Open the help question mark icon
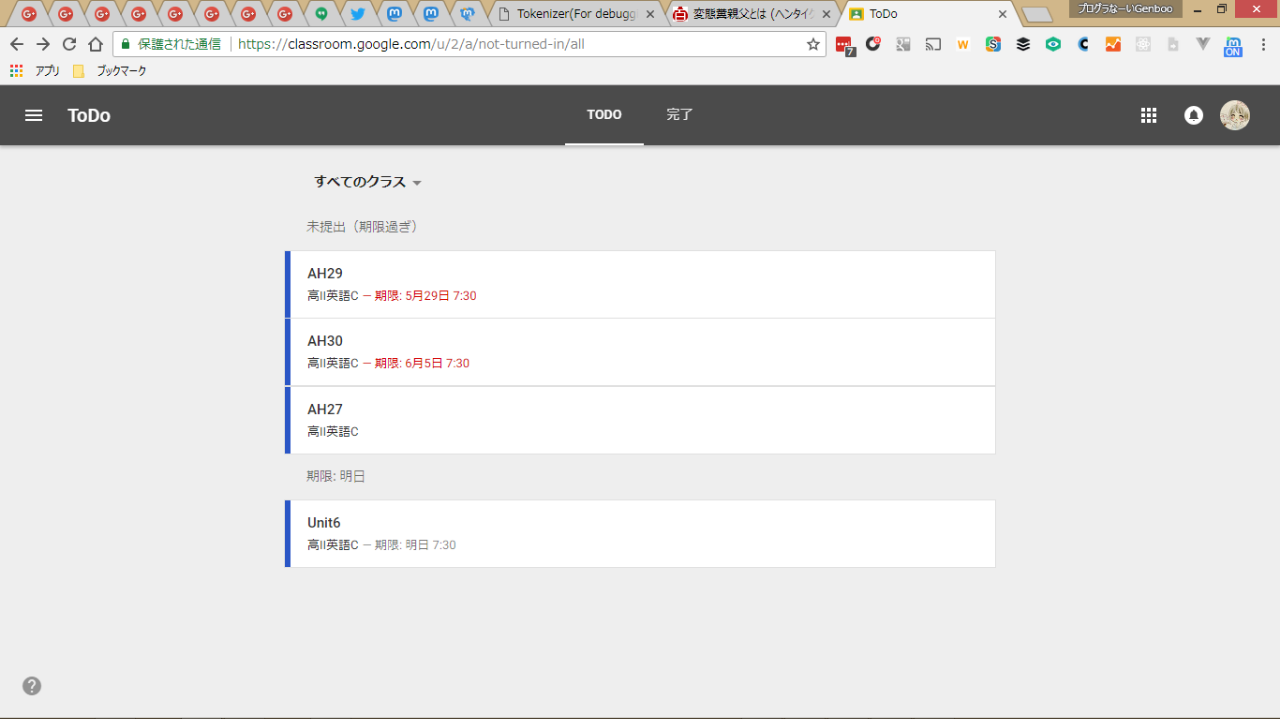The height and width of the screenshot is (719, 1280). [32, 686]
